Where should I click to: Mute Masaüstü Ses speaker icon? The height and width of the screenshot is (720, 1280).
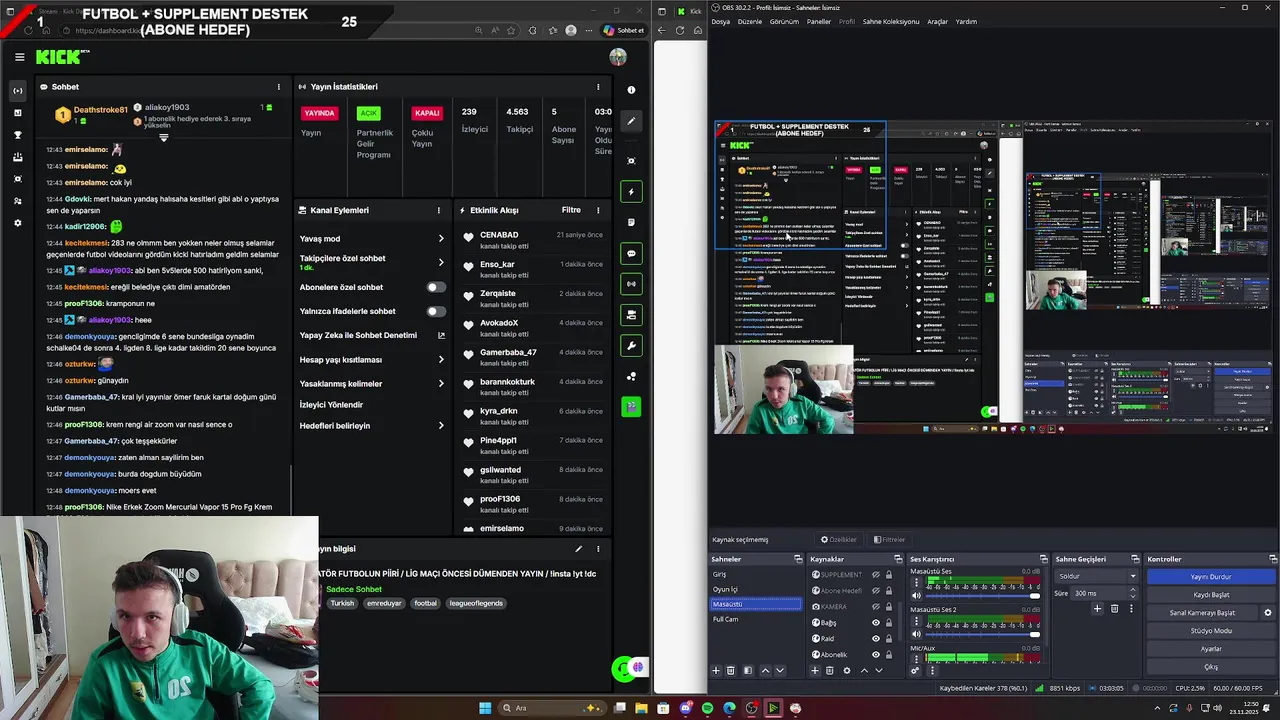pyautogui.click(x=916, y=595)
